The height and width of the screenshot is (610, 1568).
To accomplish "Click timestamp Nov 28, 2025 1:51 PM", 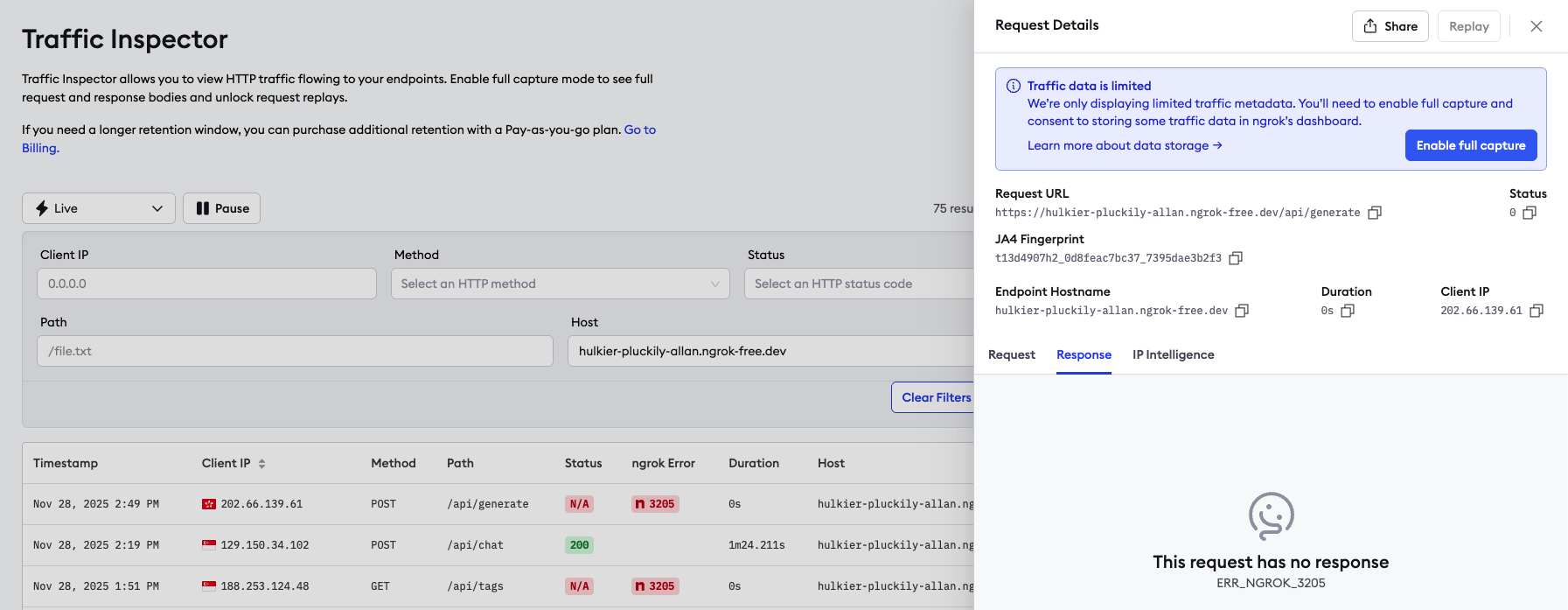I will coord(96,586).
